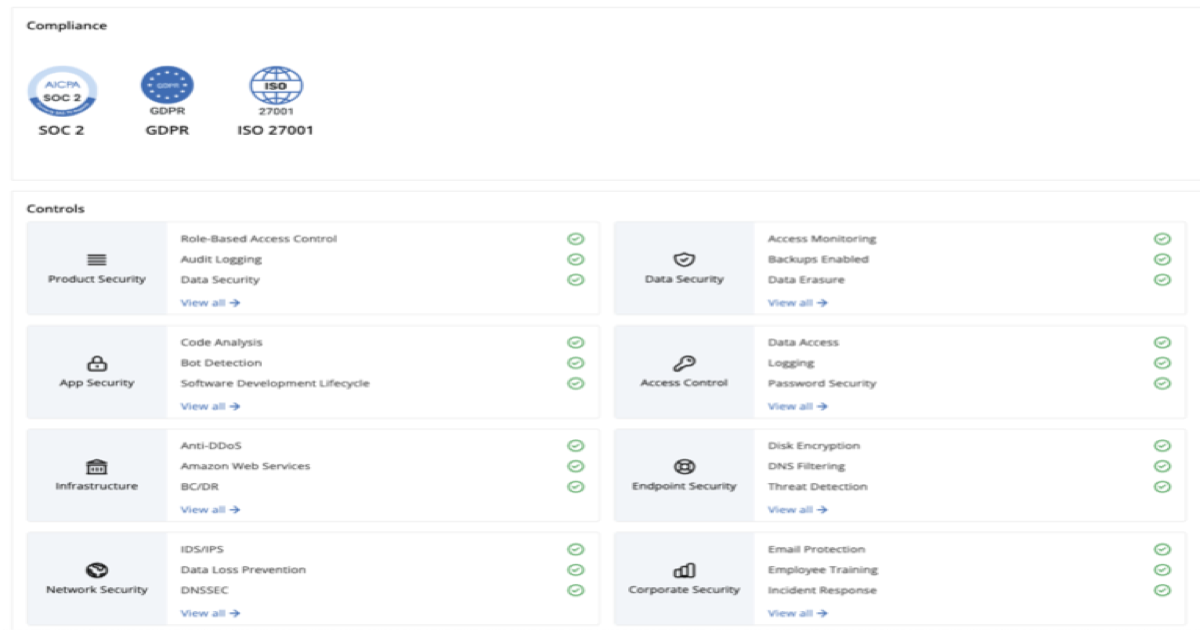Click the Software Development Lifecycle item

pyautogui.click(x=275, y=383)
